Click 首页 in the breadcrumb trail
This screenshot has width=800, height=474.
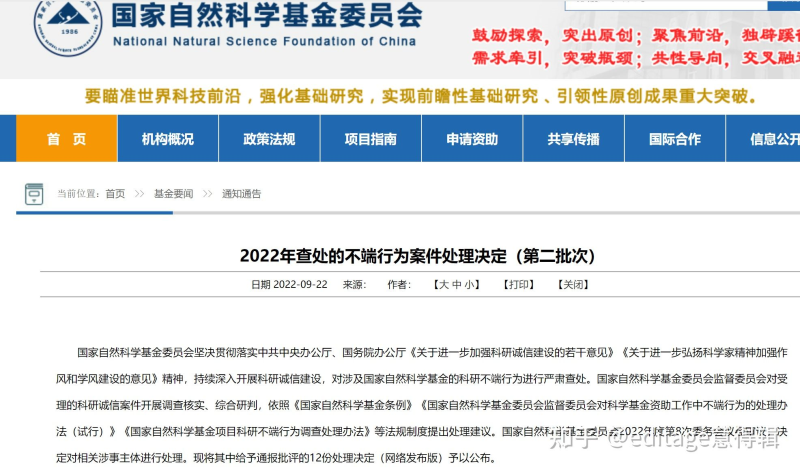click(x=115, y=193)
